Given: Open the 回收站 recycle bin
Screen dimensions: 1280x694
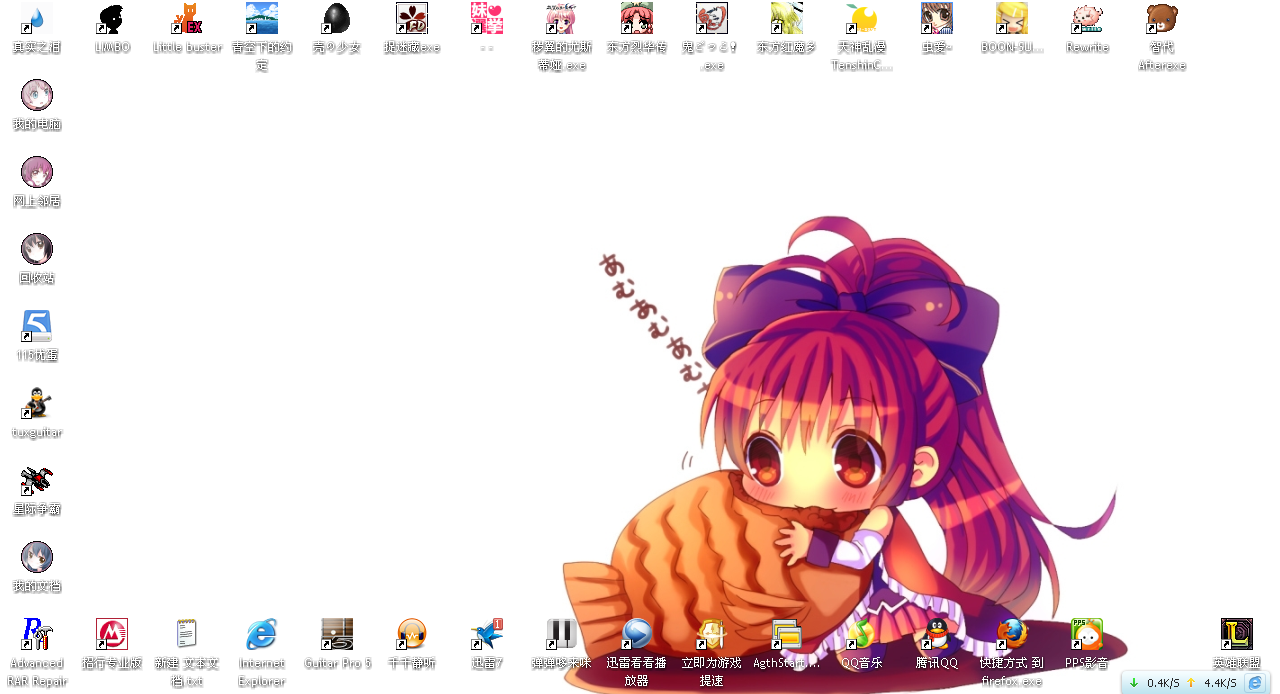Looking at the screenshot, I should (37, 249).
